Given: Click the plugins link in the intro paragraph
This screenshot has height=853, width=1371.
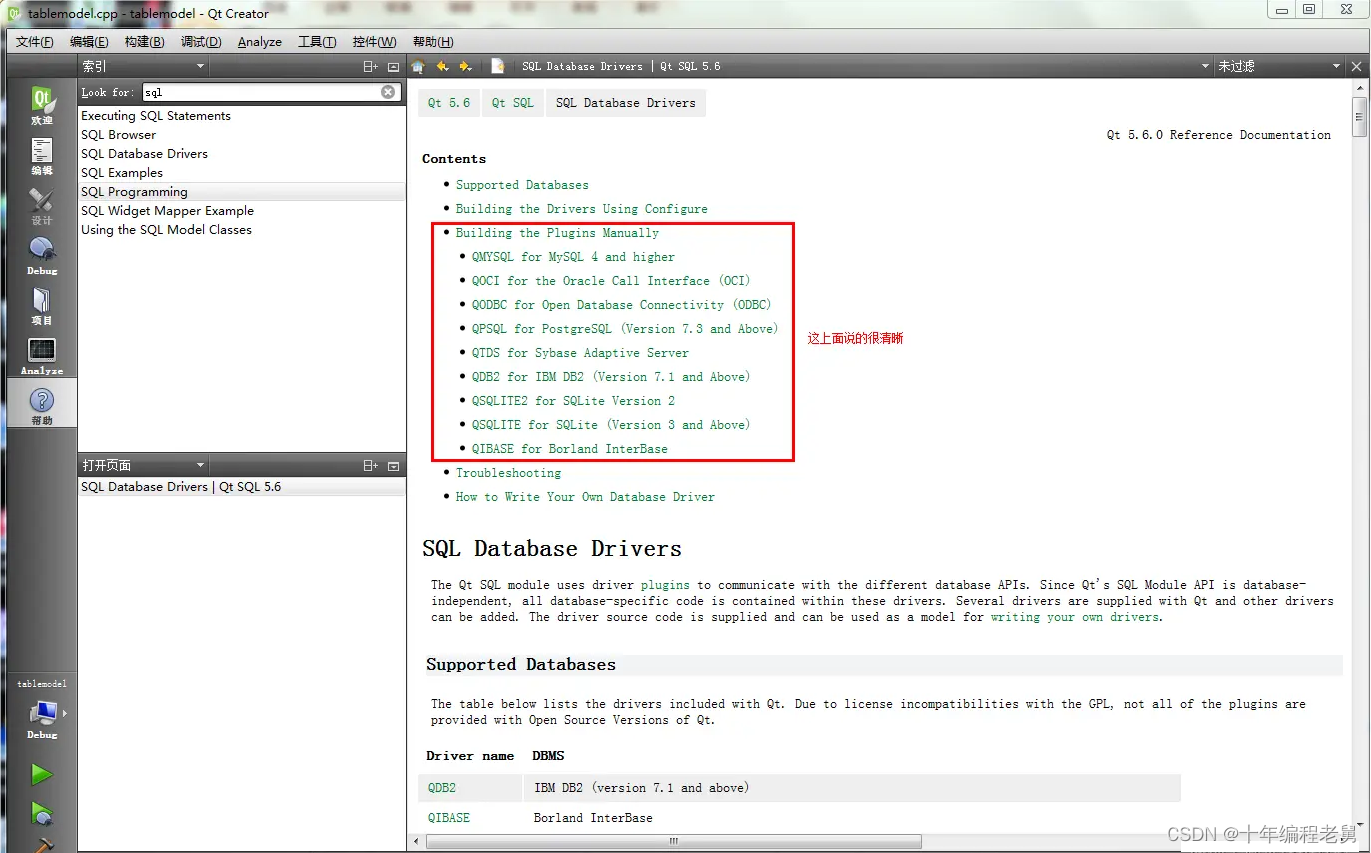Looking at the screenshot, I should (665, 585).
